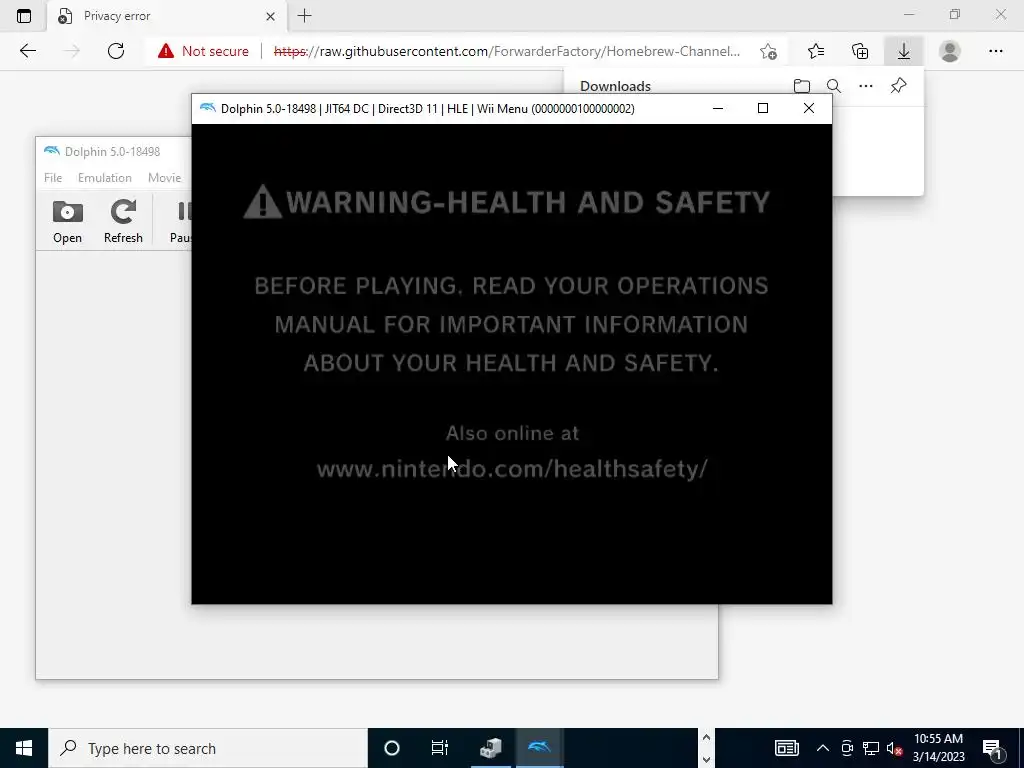1024x768 pixels.
Task: Open Edge Settings and more menu
Action: pyautogui.click(x=995, y=51)
